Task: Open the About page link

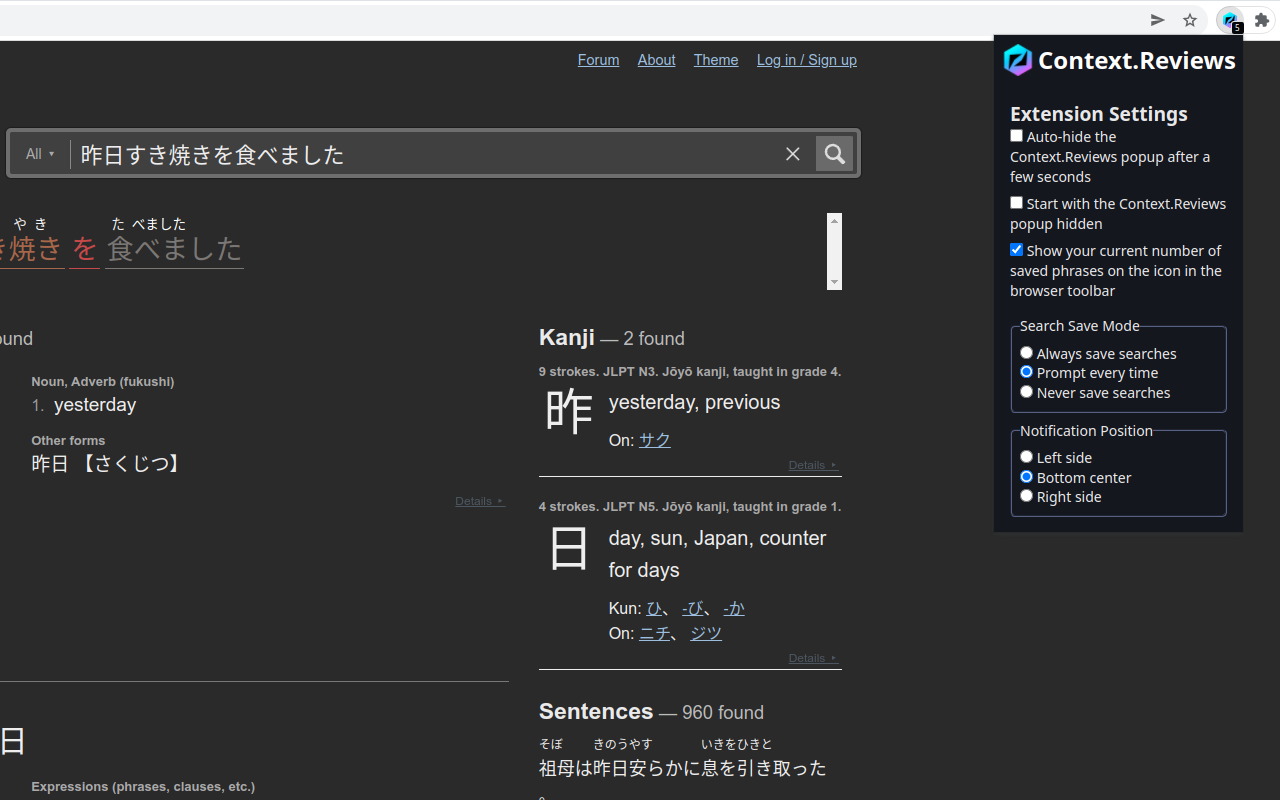Action: click(656, 60)
